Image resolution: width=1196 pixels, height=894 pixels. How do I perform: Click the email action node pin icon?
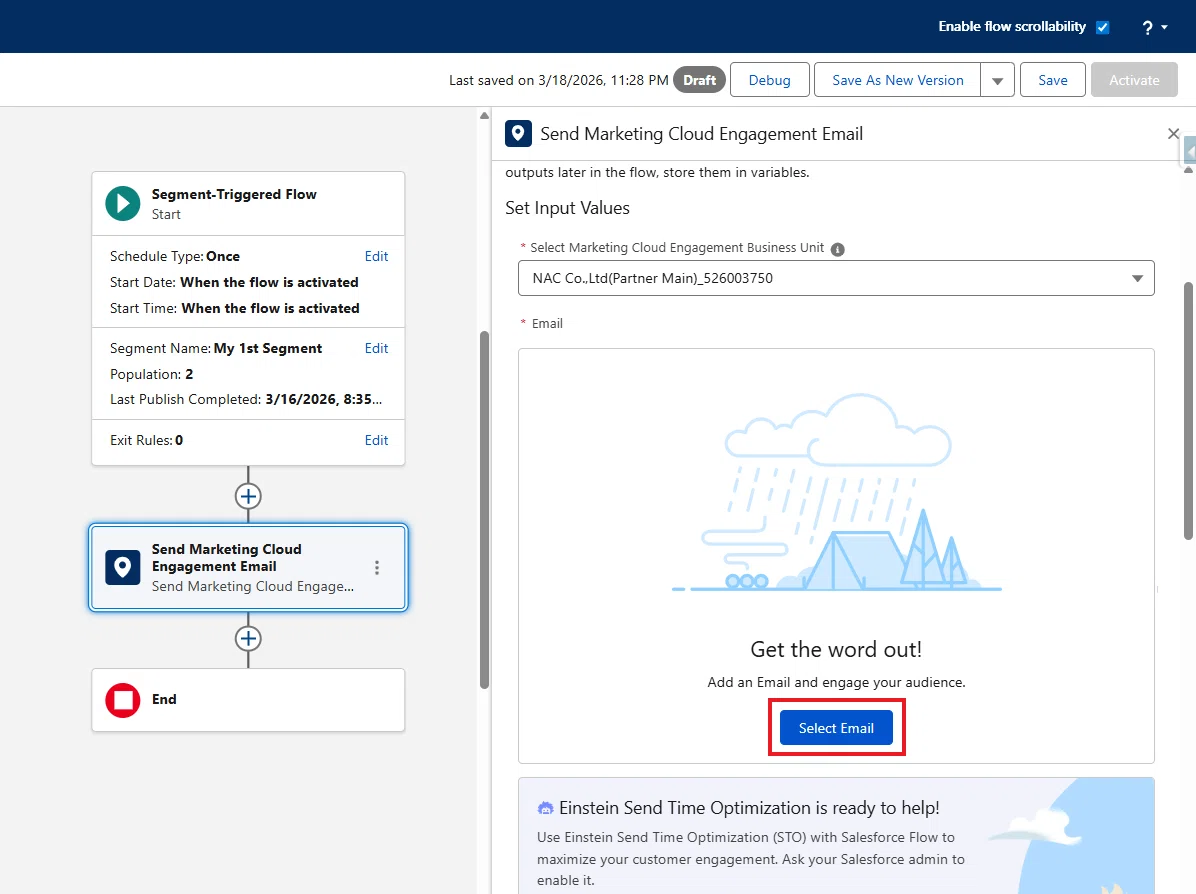pyautogui.click(x=123, y=568)
